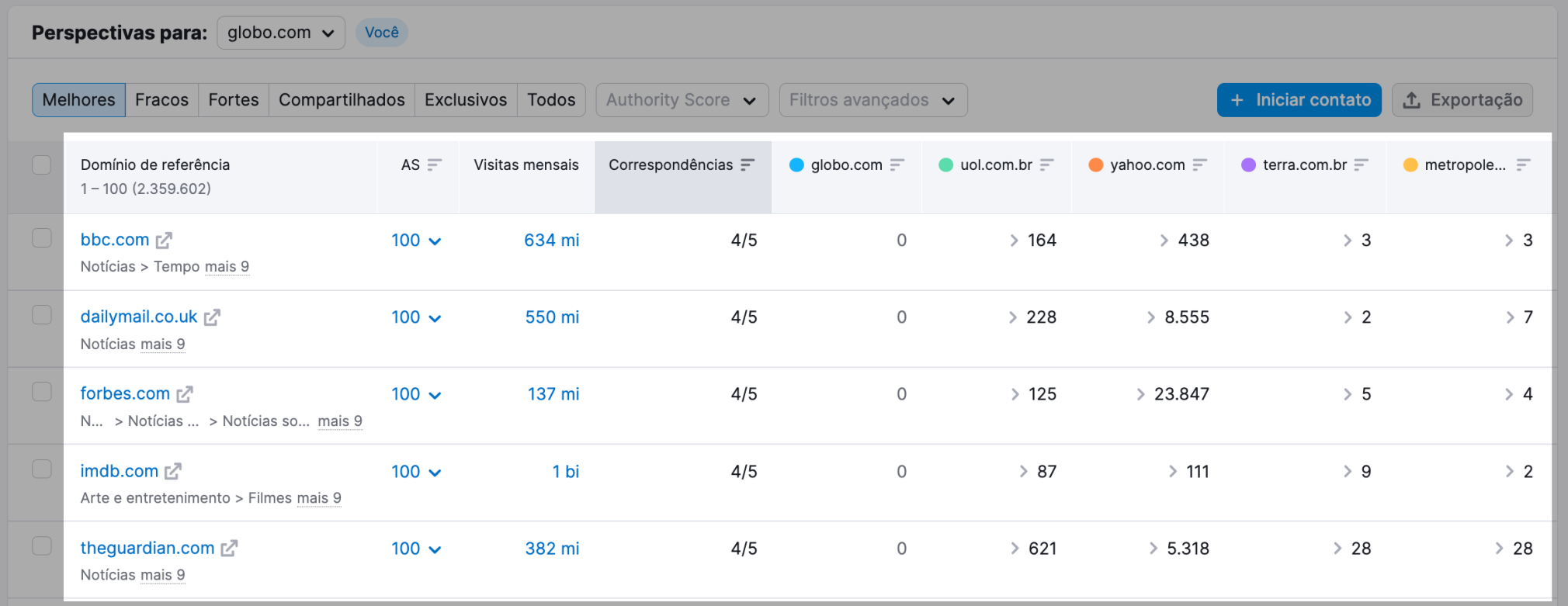1568x606 pixels.
Task: Switch to the Compartilhados tab
Action: (x=342, y=100)
